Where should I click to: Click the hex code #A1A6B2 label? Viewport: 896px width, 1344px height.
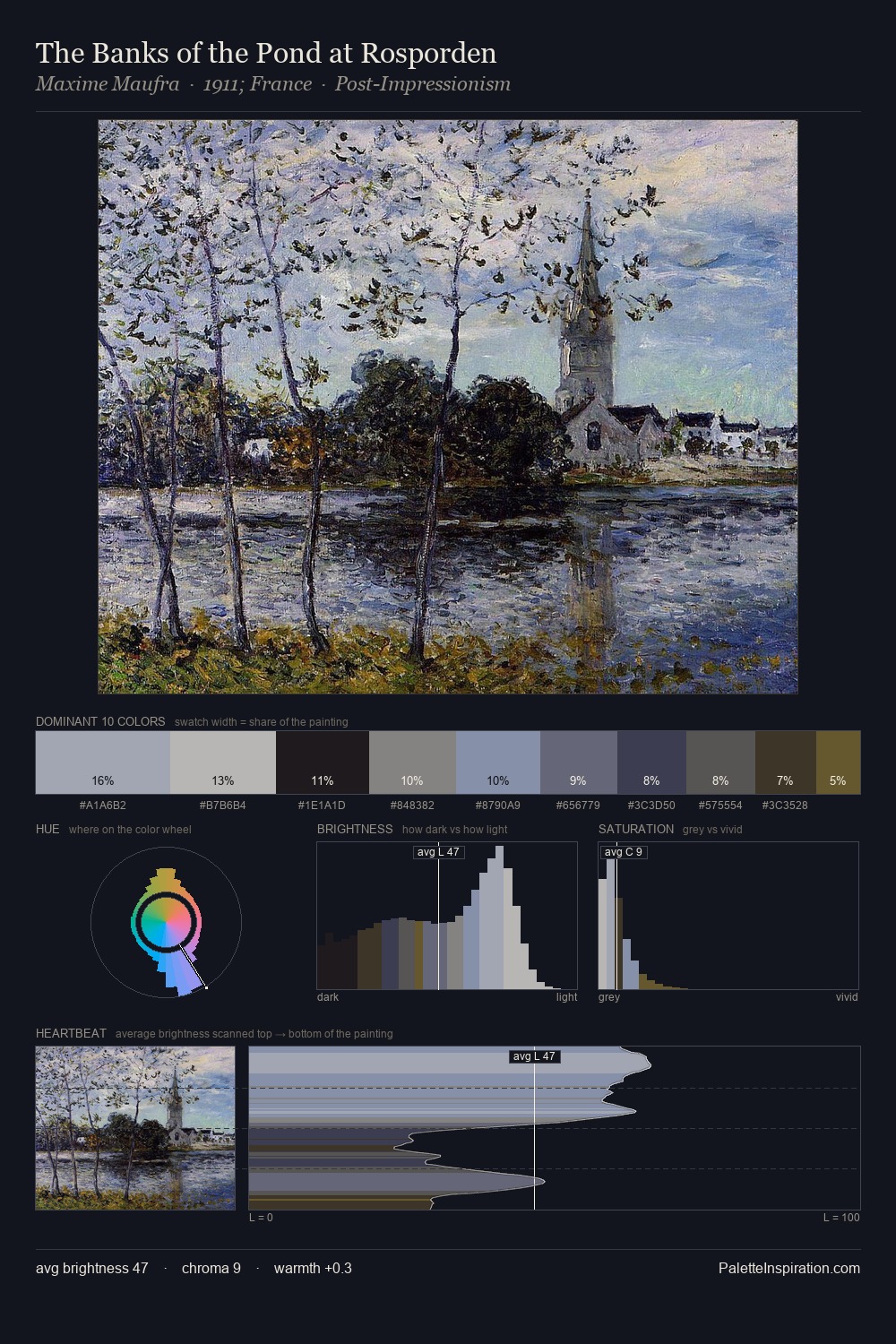103,806
